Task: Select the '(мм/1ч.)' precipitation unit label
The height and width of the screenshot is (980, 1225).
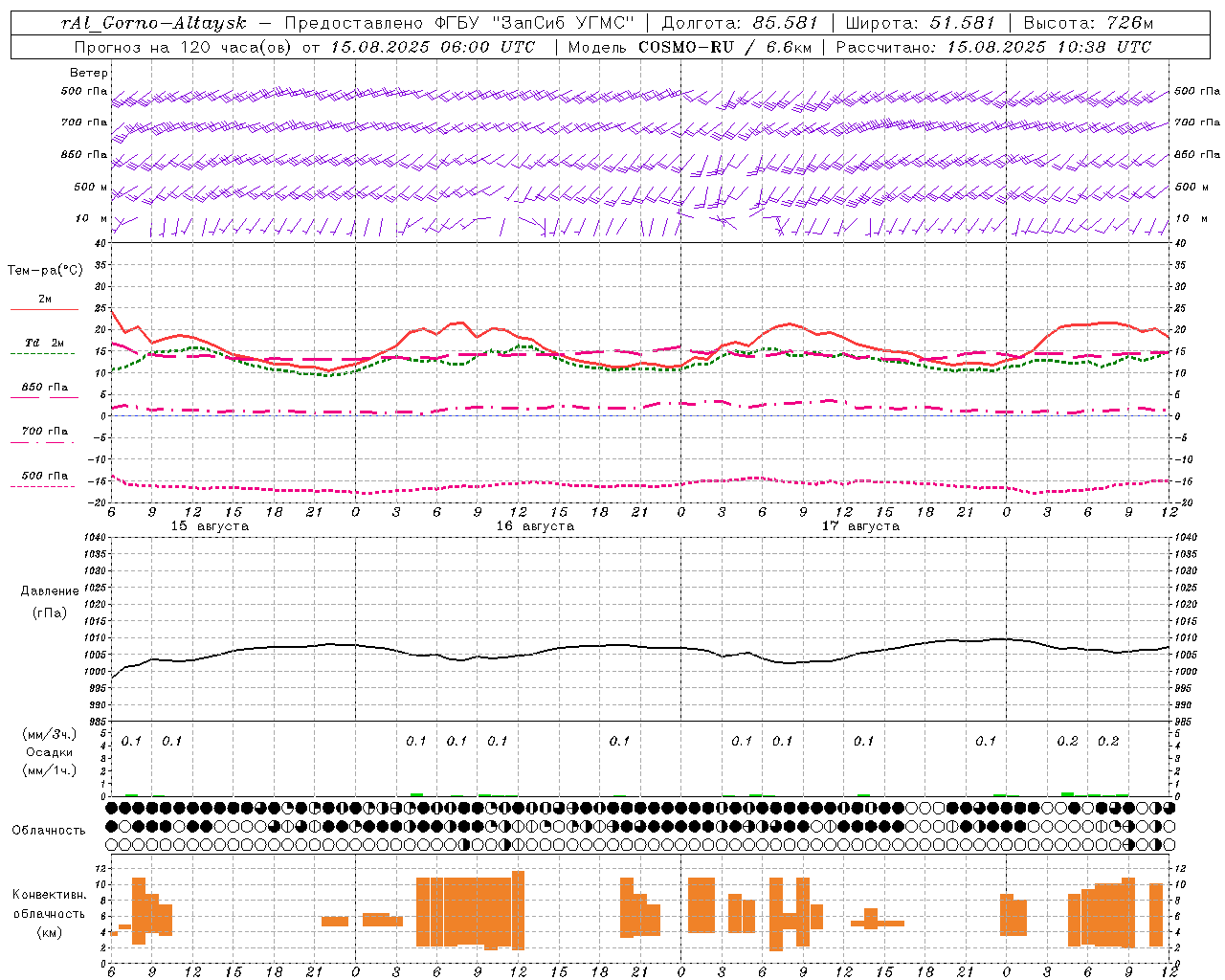Action: 50,770
